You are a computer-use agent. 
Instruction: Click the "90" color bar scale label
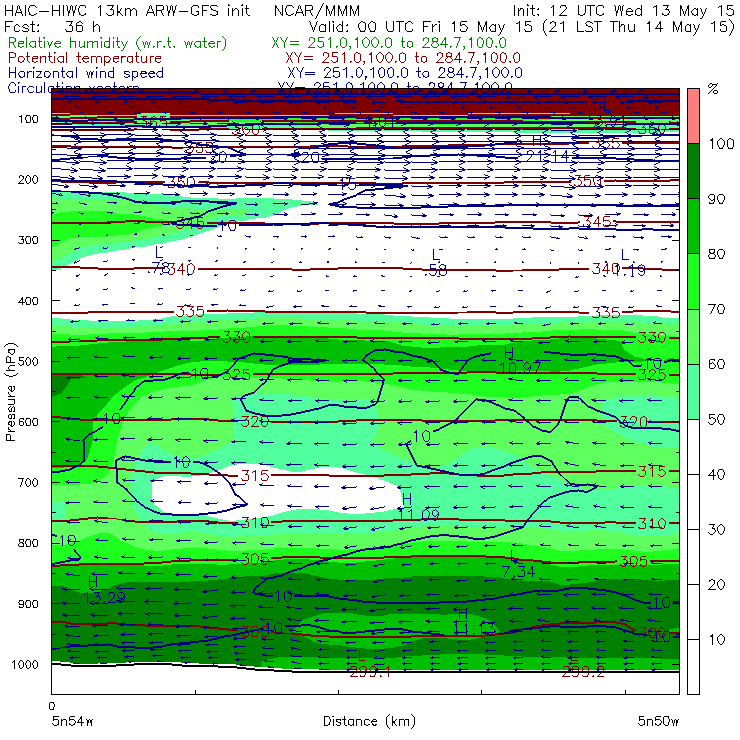pyautogui.click(x=716, y=199)
